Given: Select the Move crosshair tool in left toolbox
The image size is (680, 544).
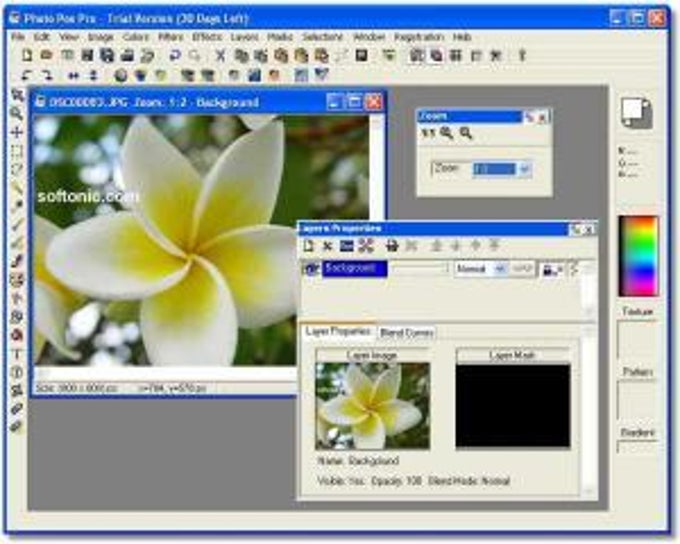Looking at the screenshot, I should pos(16,132).
